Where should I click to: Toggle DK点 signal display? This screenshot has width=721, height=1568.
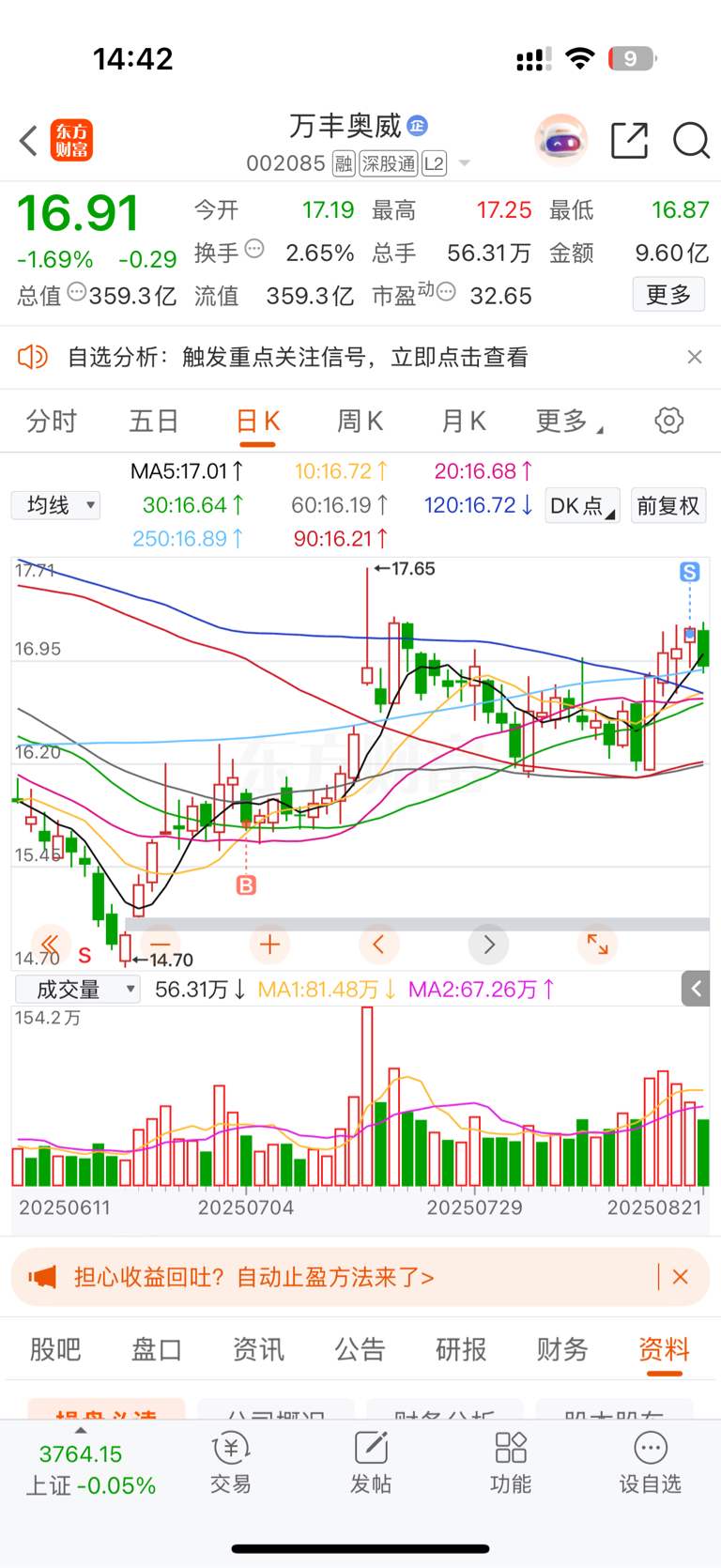[x=582, y=505]
